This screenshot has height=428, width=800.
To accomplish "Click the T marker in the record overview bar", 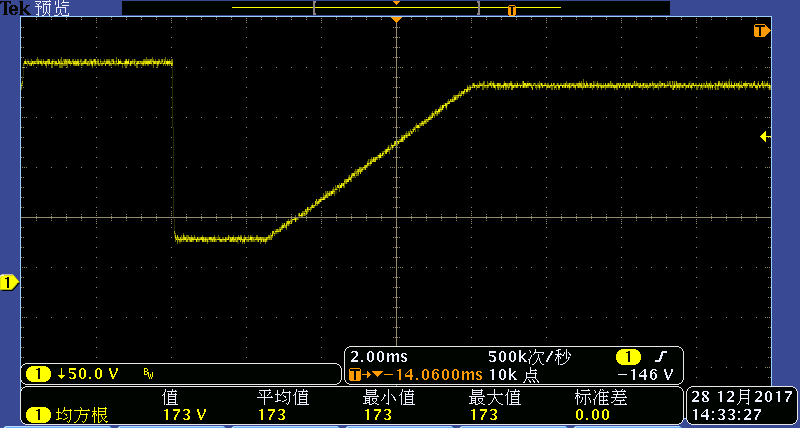I will (x=512, y=11).
